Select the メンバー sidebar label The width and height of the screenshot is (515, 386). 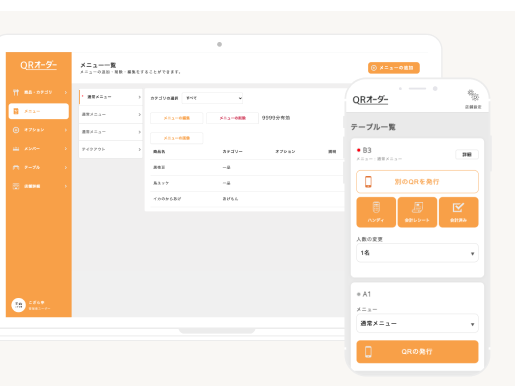point(32,149)
